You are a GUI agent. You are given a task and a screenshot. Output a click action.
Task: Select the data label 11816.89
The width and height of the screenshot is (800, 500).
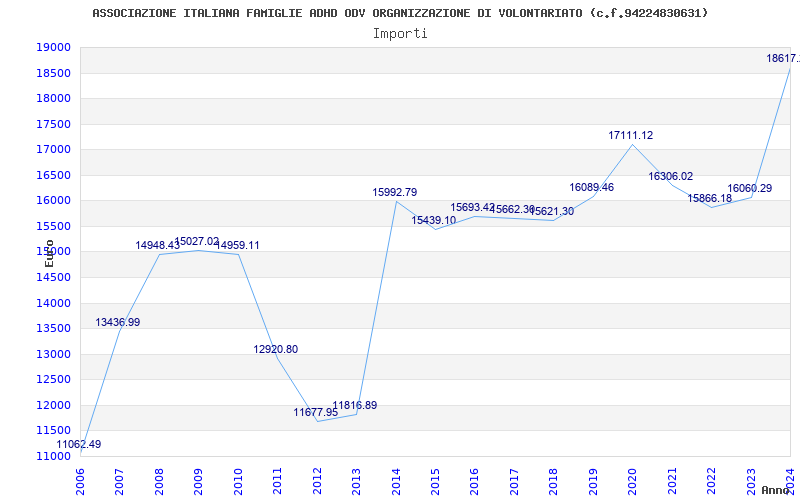[x=355, y=406]
